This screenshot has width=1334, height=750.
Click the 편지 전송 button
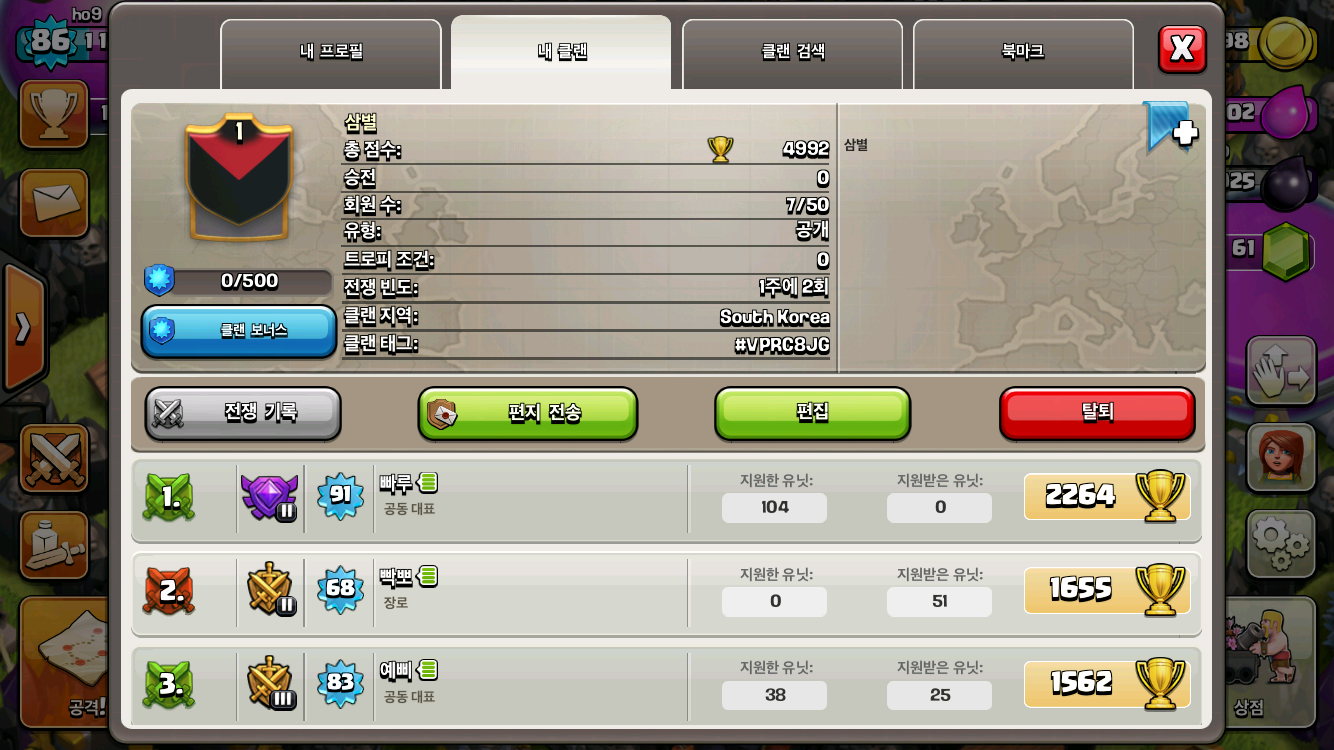(528, 413)
